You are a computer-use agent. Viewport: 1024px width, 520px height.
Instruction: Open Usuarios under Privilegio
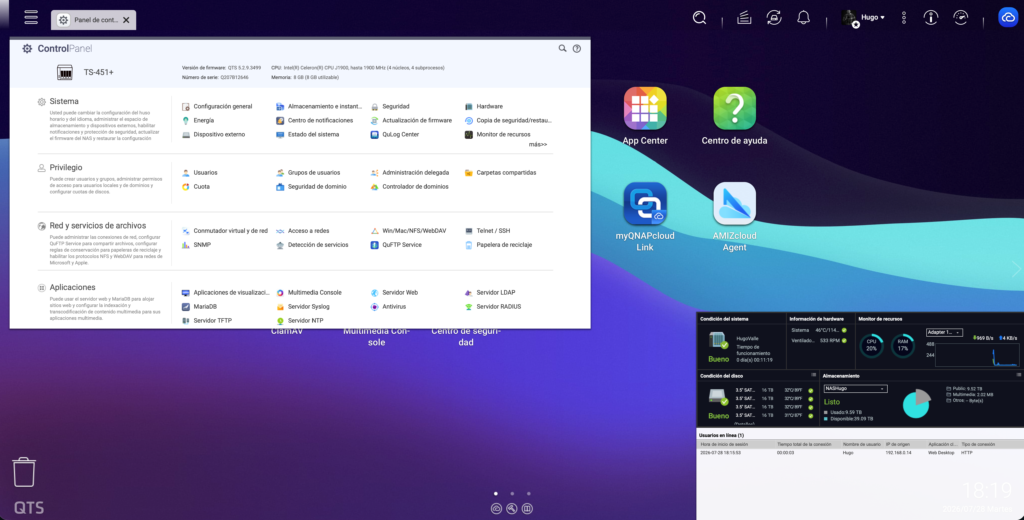pos(200,172)
